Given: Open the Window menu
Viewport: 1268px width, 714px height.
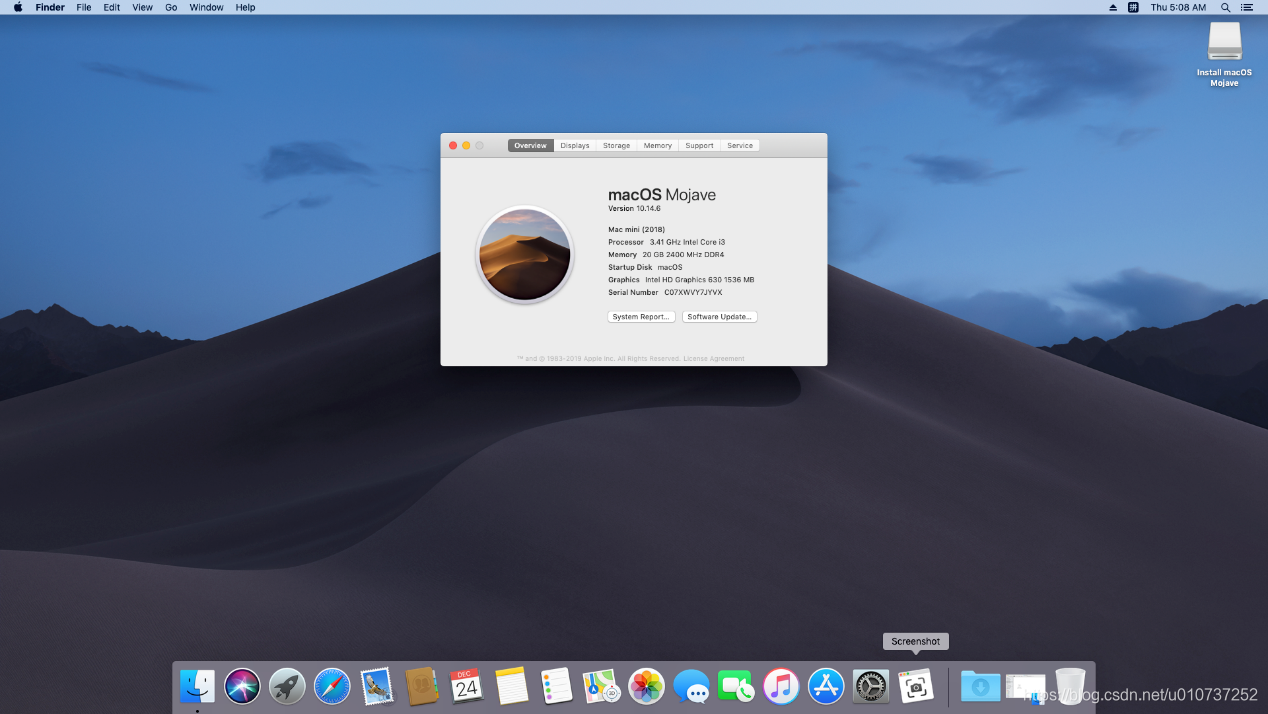Looking at the screenshot, I should [207, 7].
